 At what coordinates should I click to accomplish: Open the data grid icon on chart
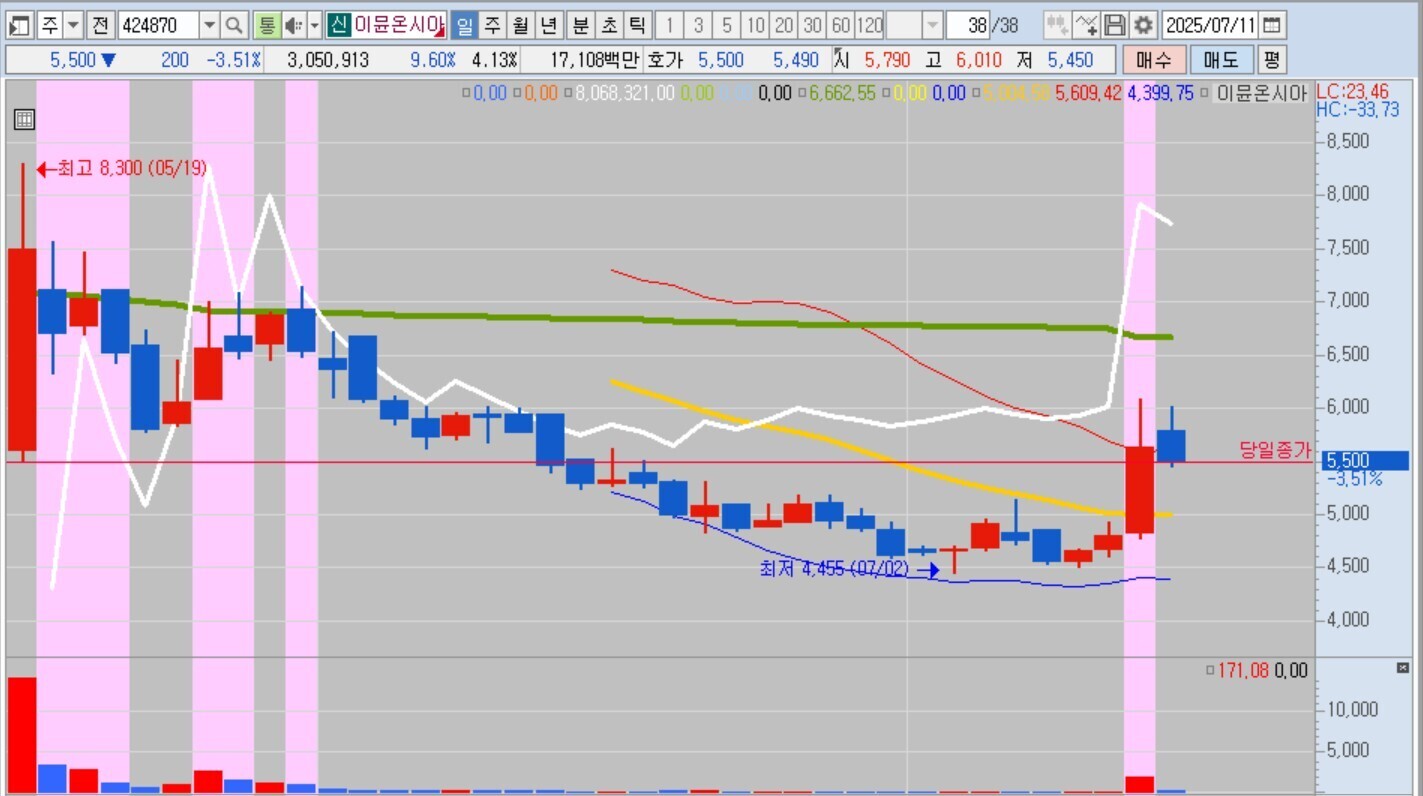click(24, 120)
